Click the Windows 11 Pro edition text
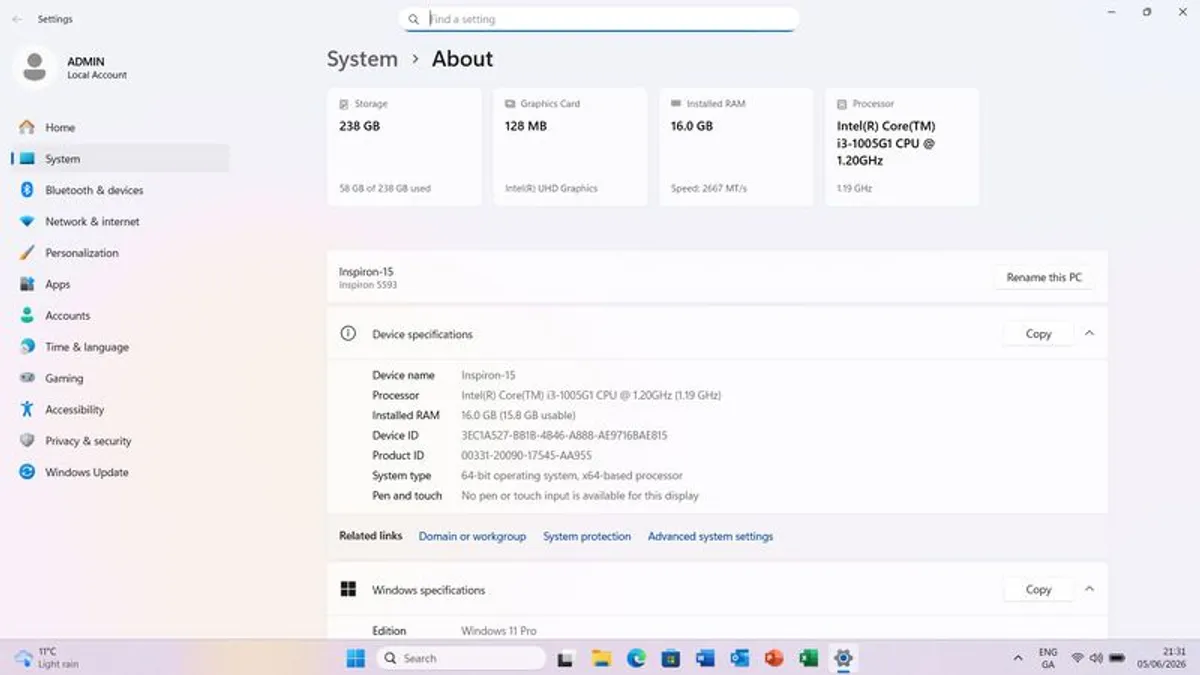This screenshot has height=675, width=1200. [x=499, y=631]
